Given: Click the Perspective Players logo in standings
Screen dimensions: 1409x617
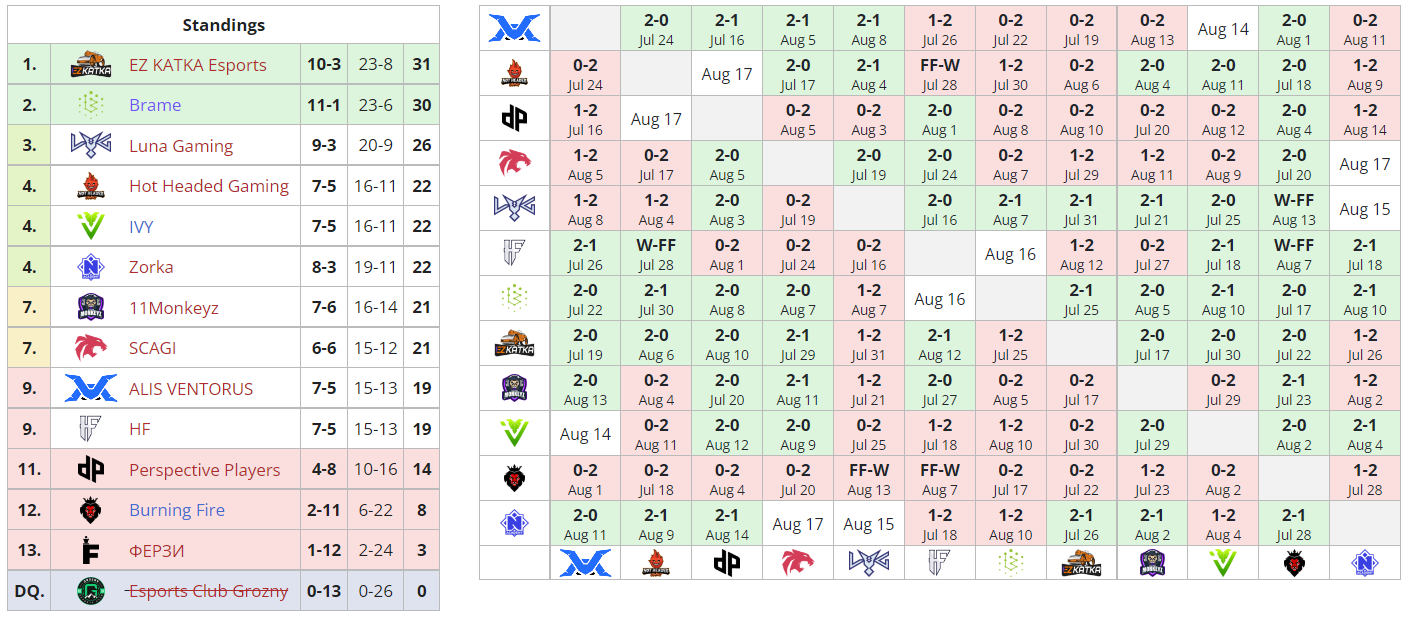Looking at the screenshot, I should click(x=91, y=470).
